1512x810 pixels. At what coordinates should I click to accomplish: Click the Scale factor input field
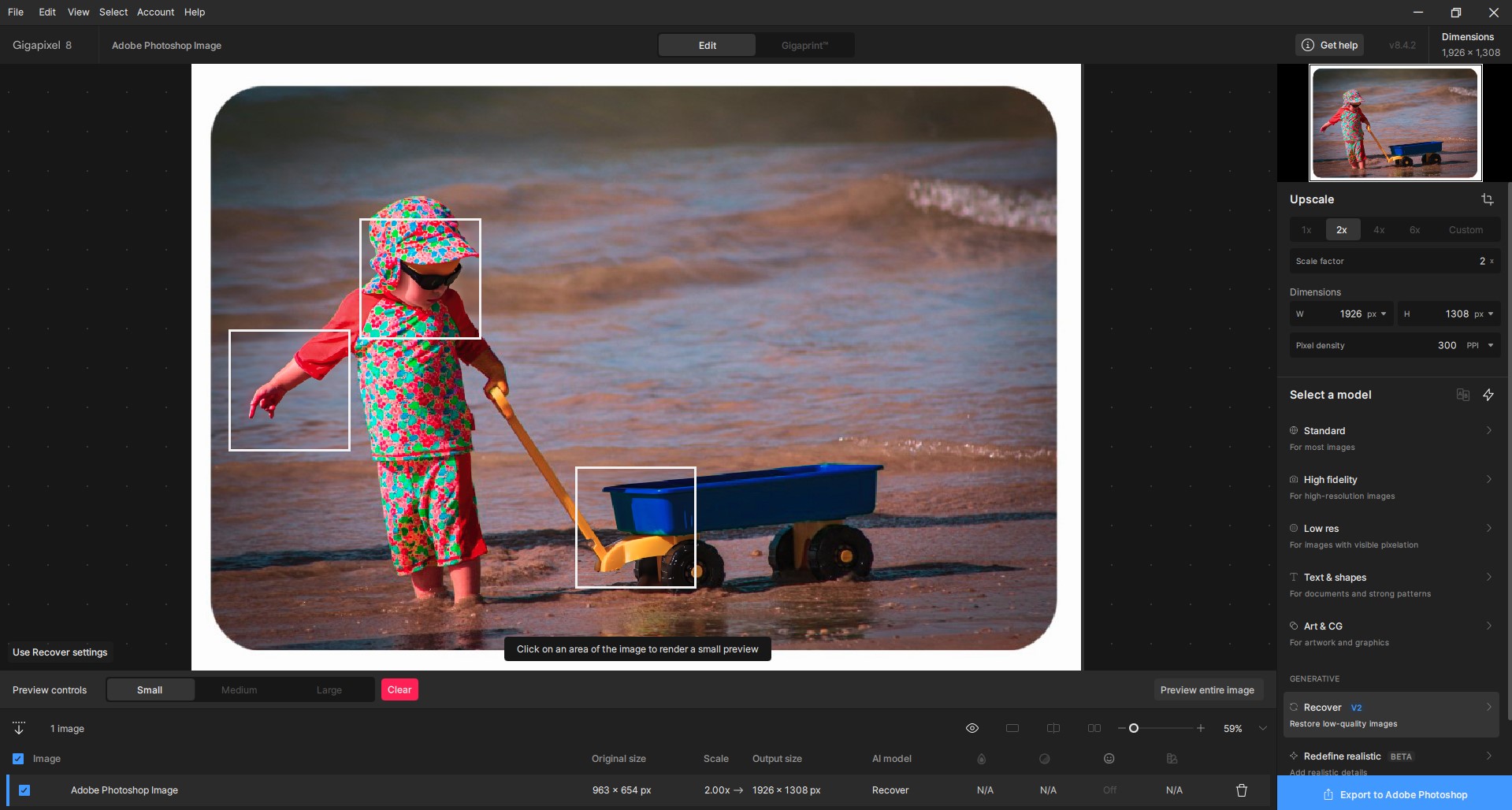(1395, 261)
